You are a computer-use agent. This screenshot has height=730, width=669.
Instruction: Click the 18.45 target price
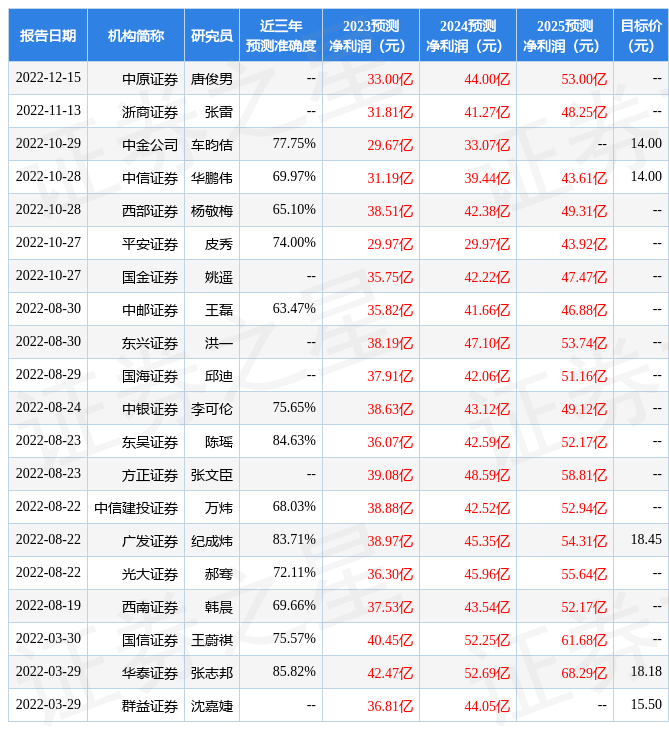coord(646,540)
